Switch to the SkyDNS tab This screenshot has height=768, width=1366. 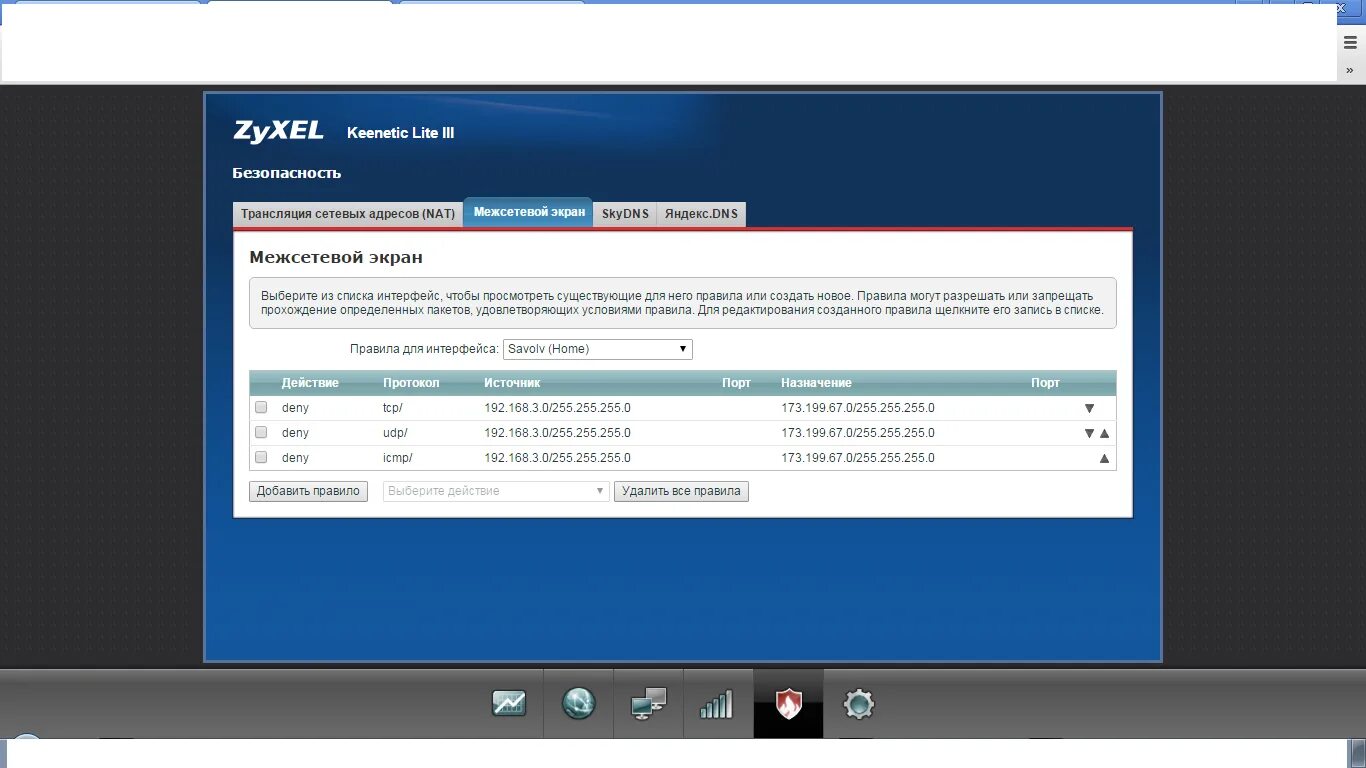[x=624, y=213]
